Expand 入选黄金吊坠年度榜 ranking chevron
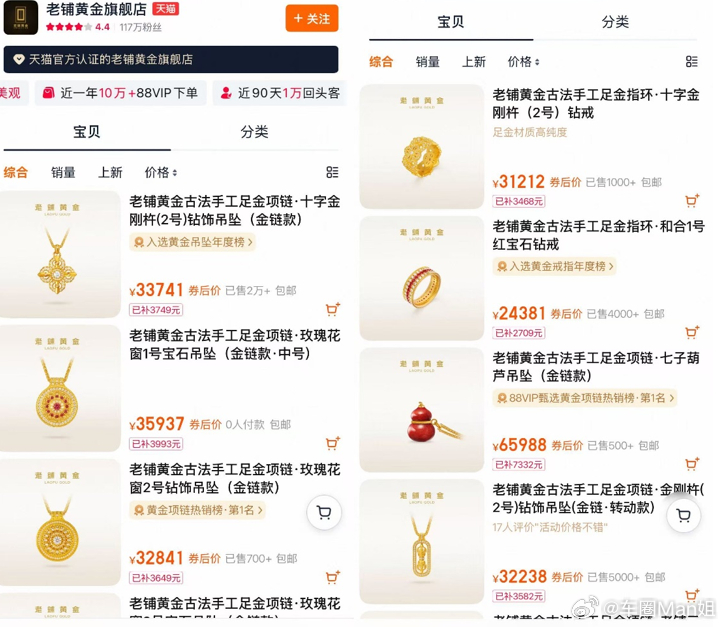Screen dimensions: 724x627 pyautogui.click(x=250, y=242)
